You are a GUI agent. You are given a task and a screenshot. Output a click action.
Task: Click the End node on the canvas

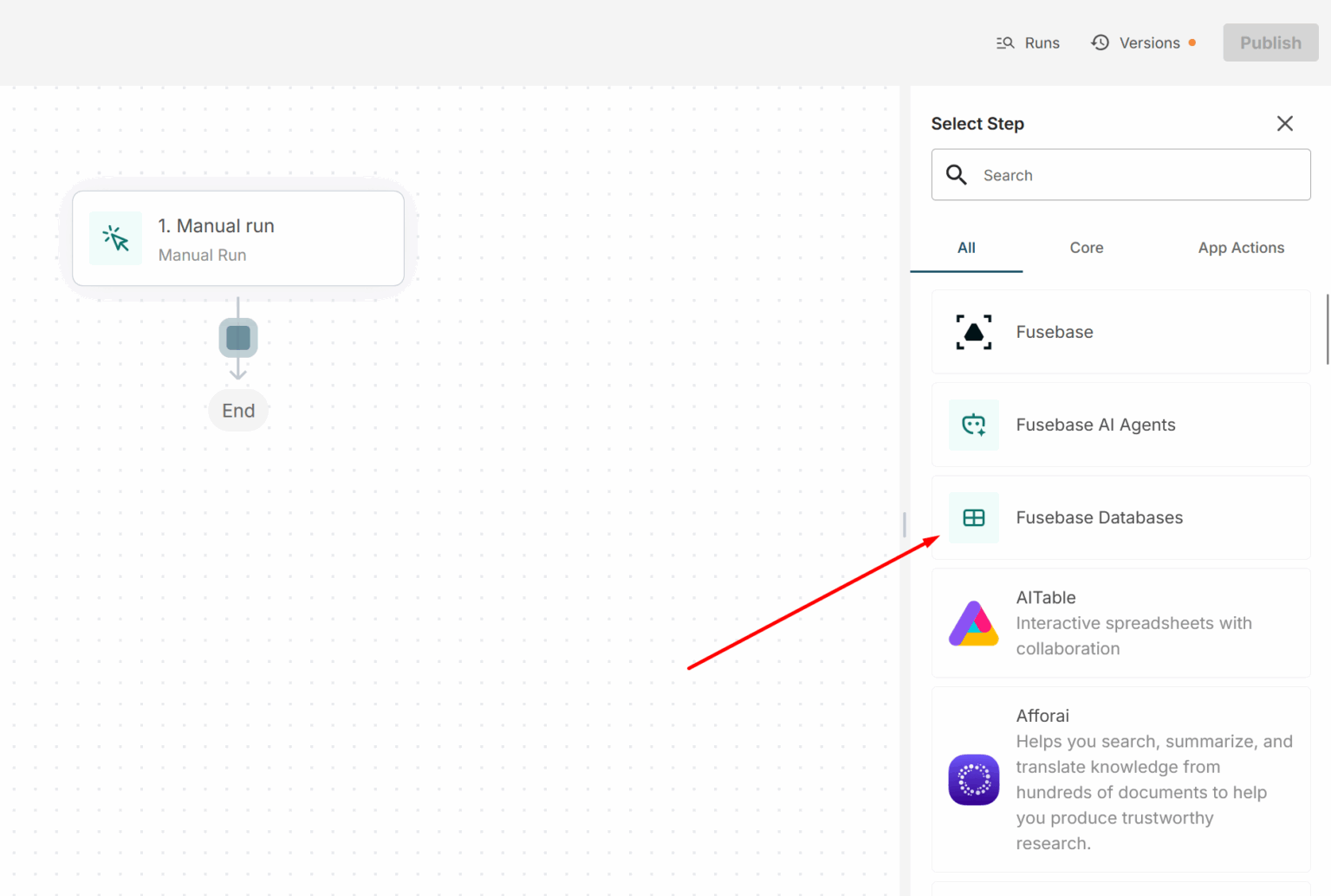pos(238,410)
